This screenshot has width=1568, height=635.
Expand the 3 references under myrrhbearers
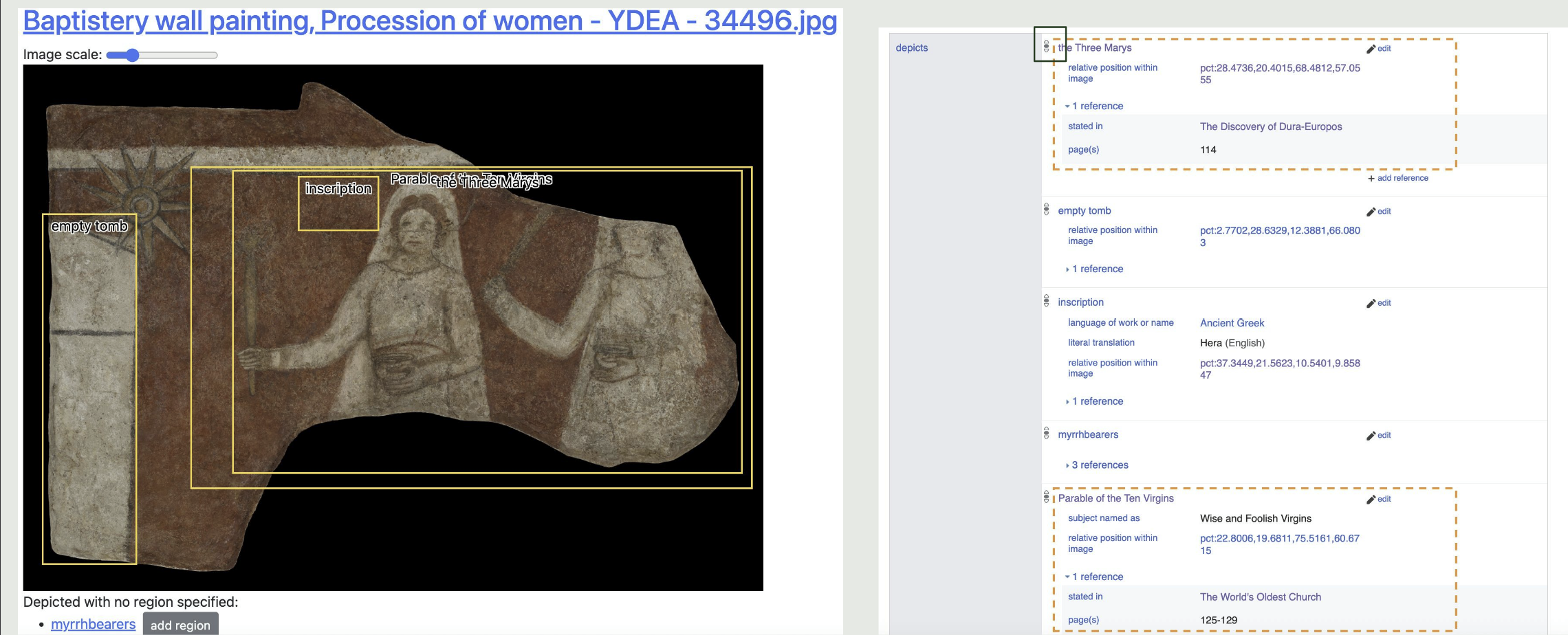tap(1099, 465)
